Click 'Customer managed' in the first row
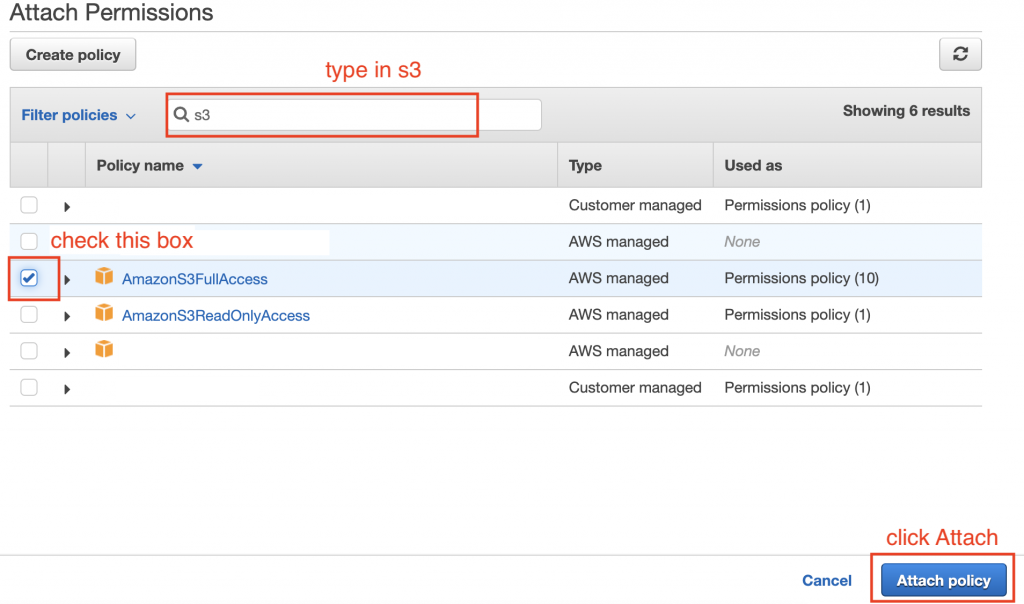This screenshot has height=604, width=1024. pyautogui.click(x=635, y=205)
